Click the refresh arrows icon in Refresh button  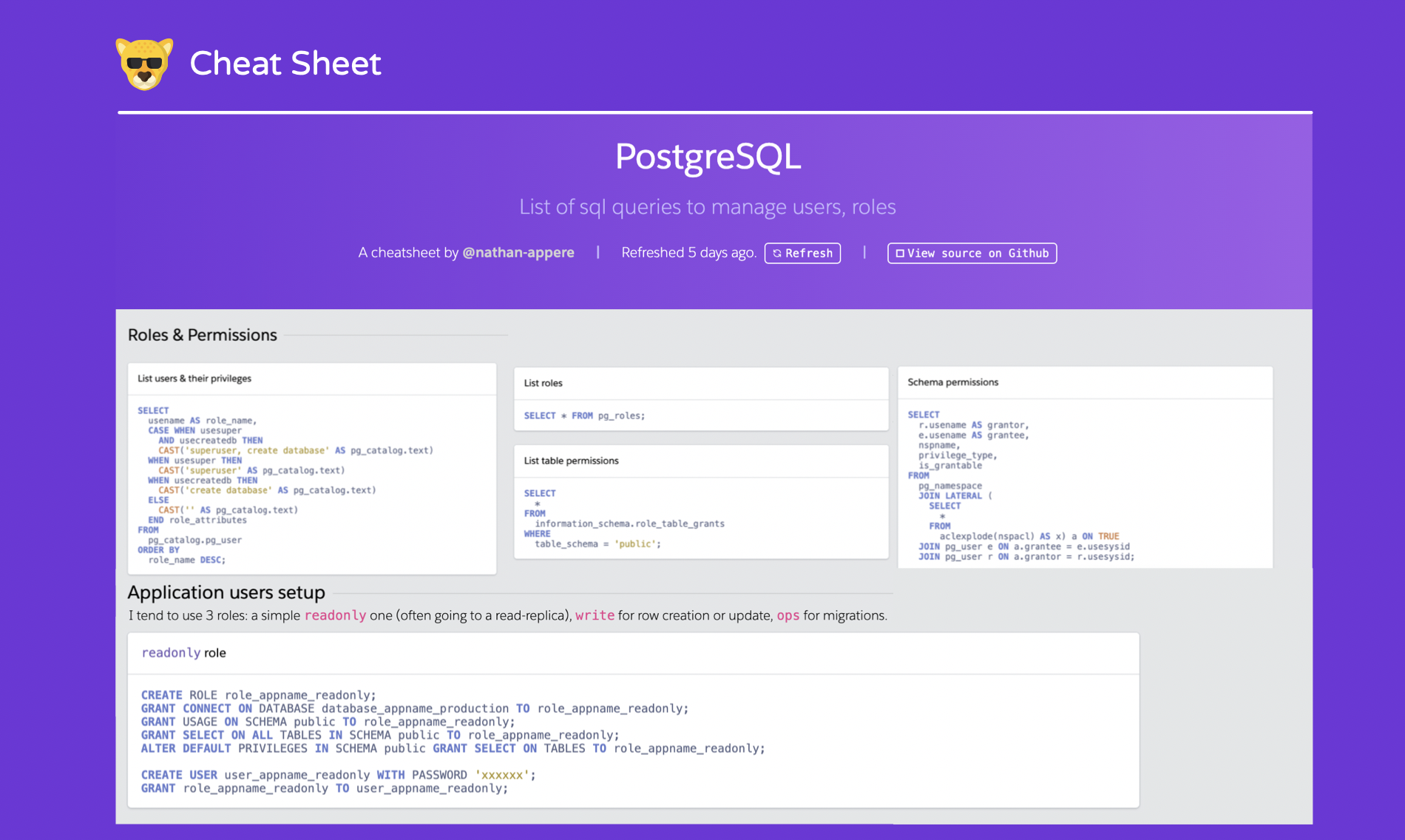pyautogui.click(x=777, y=253)
